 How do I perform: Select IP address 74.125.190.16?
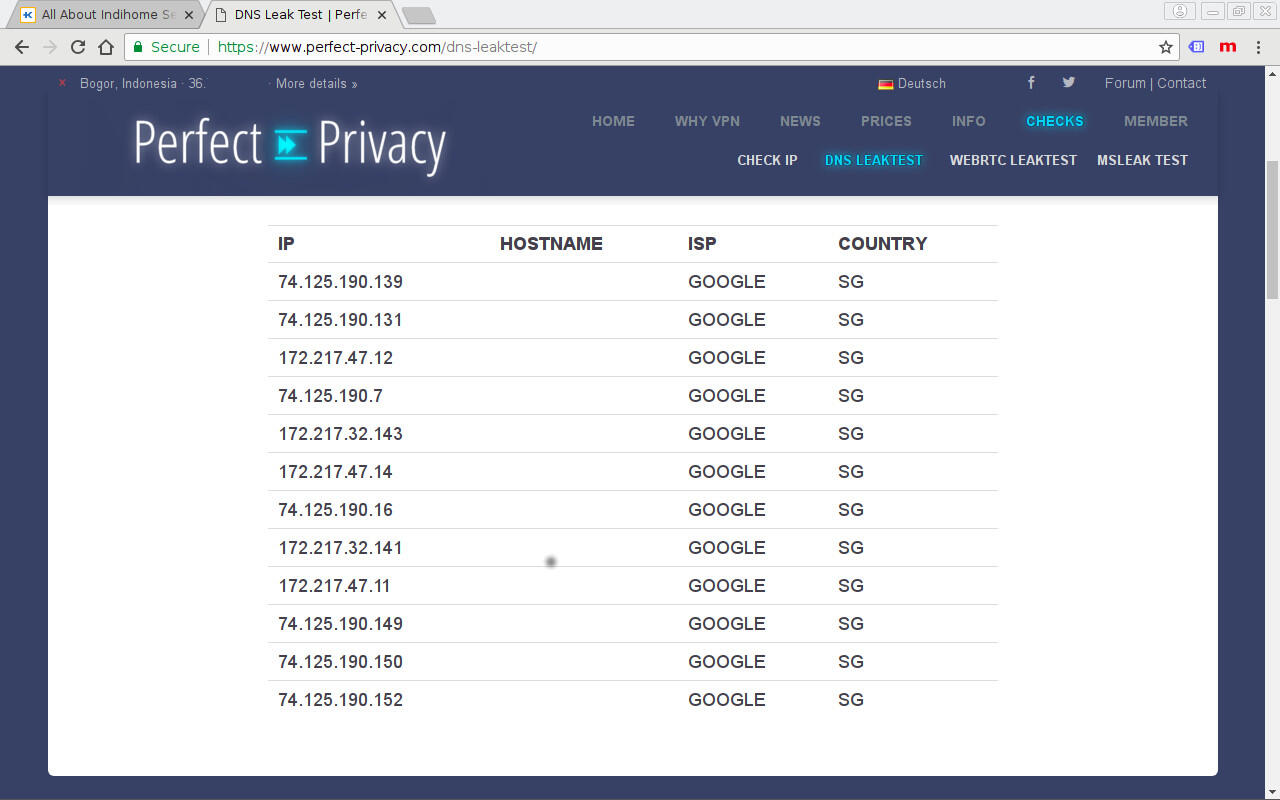[x=335, y=510]
